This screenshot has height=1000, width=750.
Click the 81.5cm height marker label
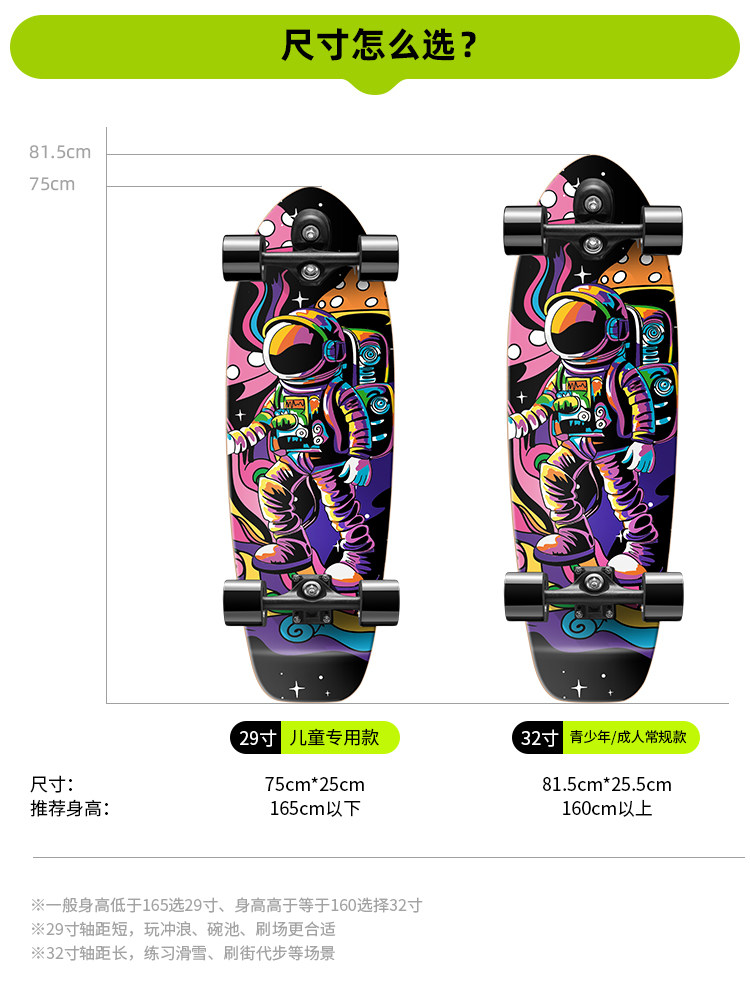pyautogui.click(x=60, y=152)
